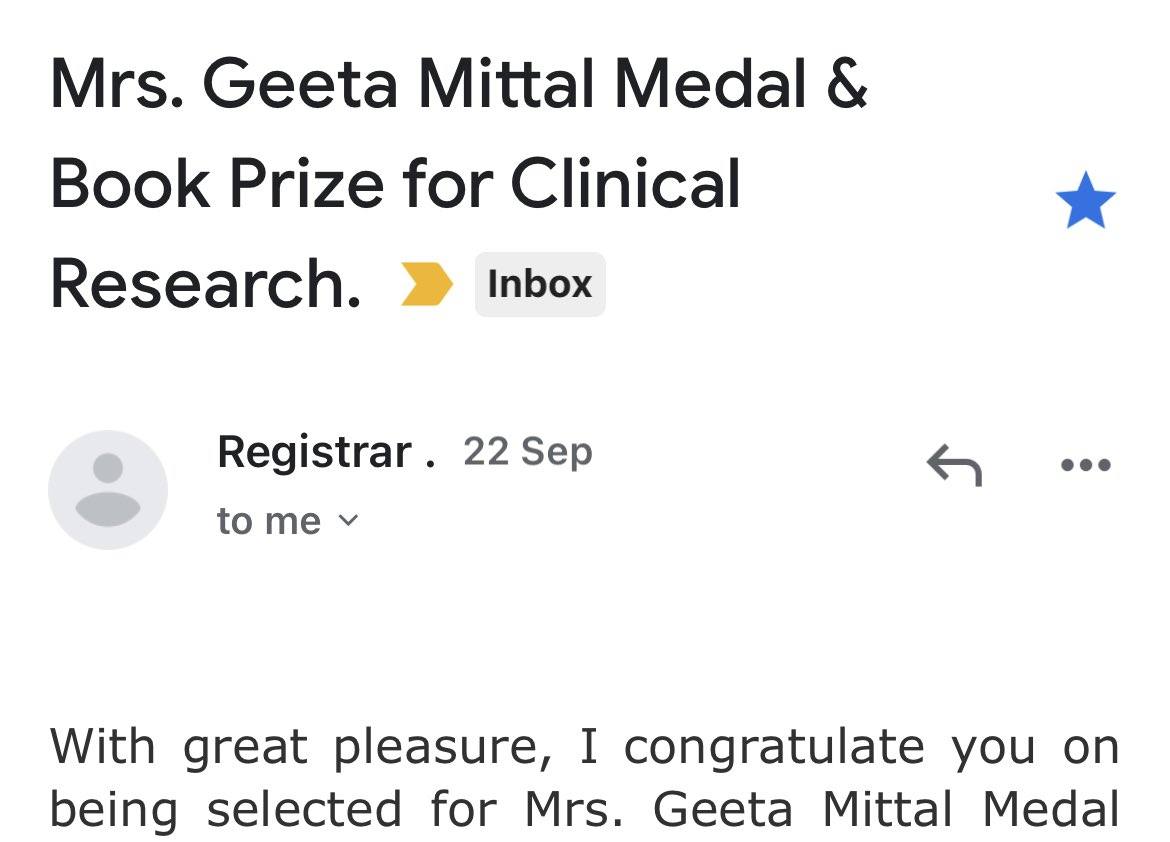Screen dimensions: 1170x842
Task: Select the sender name 'Registrar .'
Action: click(x=326, y=452)
